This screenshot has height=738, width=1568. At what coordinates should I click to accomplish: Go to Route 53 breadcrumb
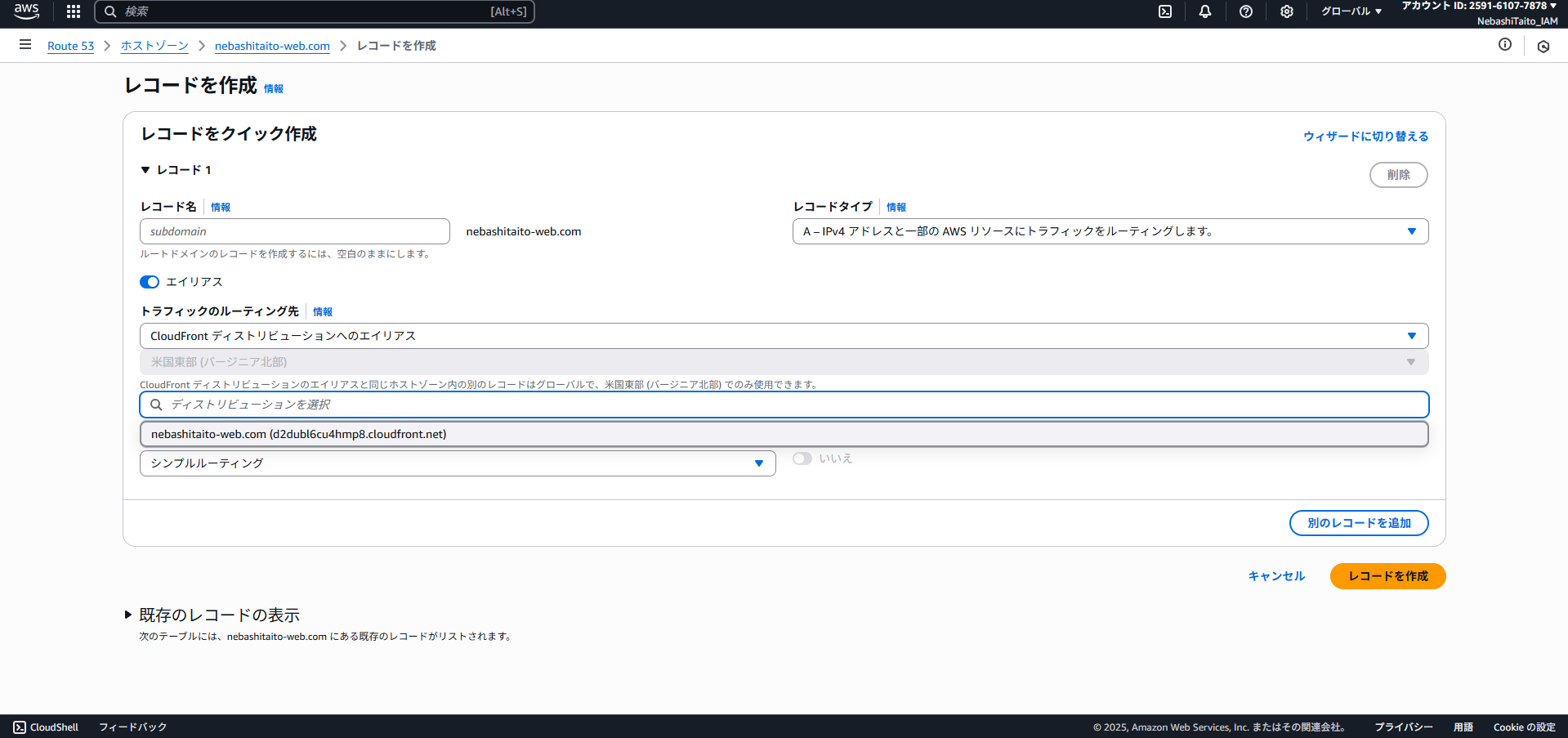point(70,46)
